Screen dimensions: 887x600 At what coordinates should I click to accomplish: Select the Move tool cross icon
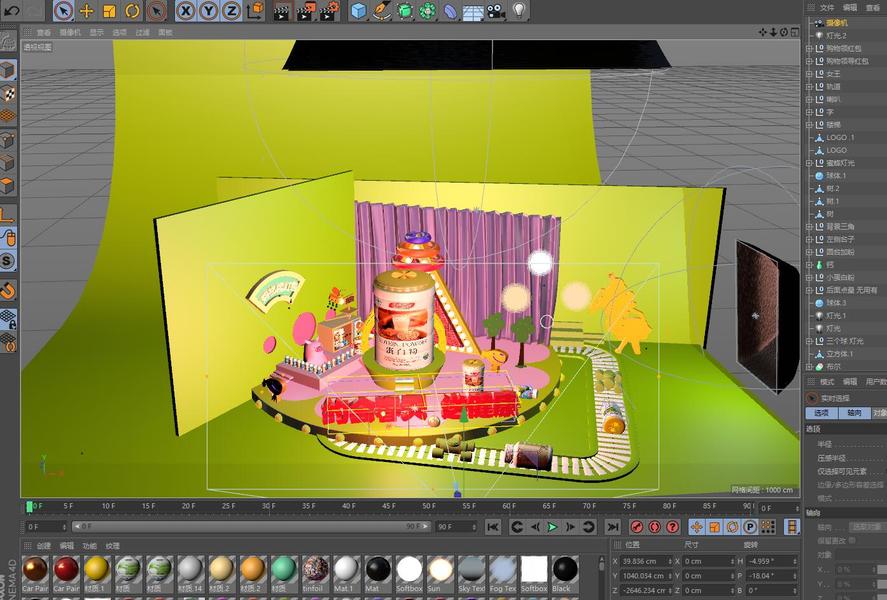click(87, 11)
